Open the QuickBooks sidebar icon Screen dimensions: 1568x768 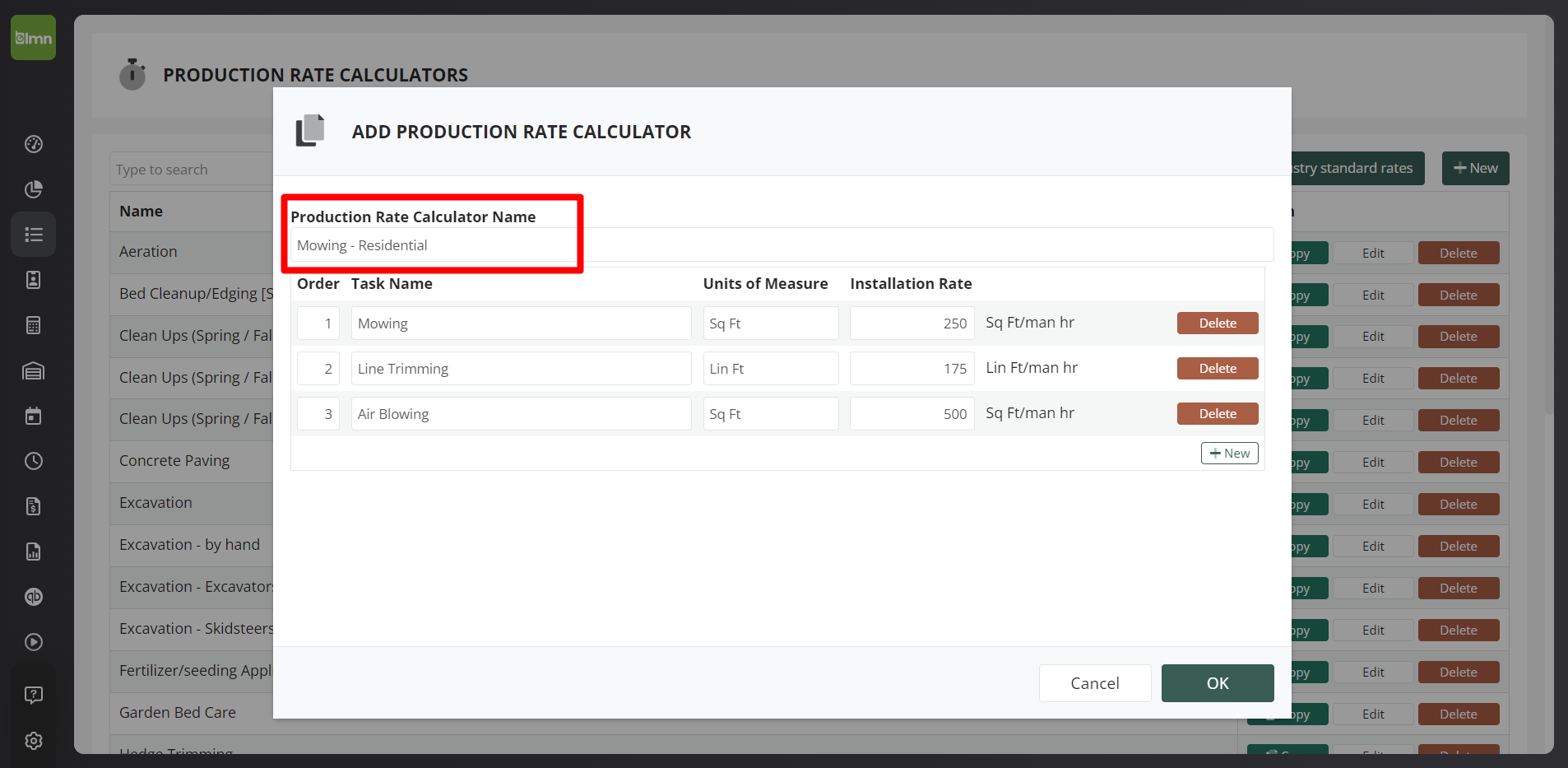(33, 597)
